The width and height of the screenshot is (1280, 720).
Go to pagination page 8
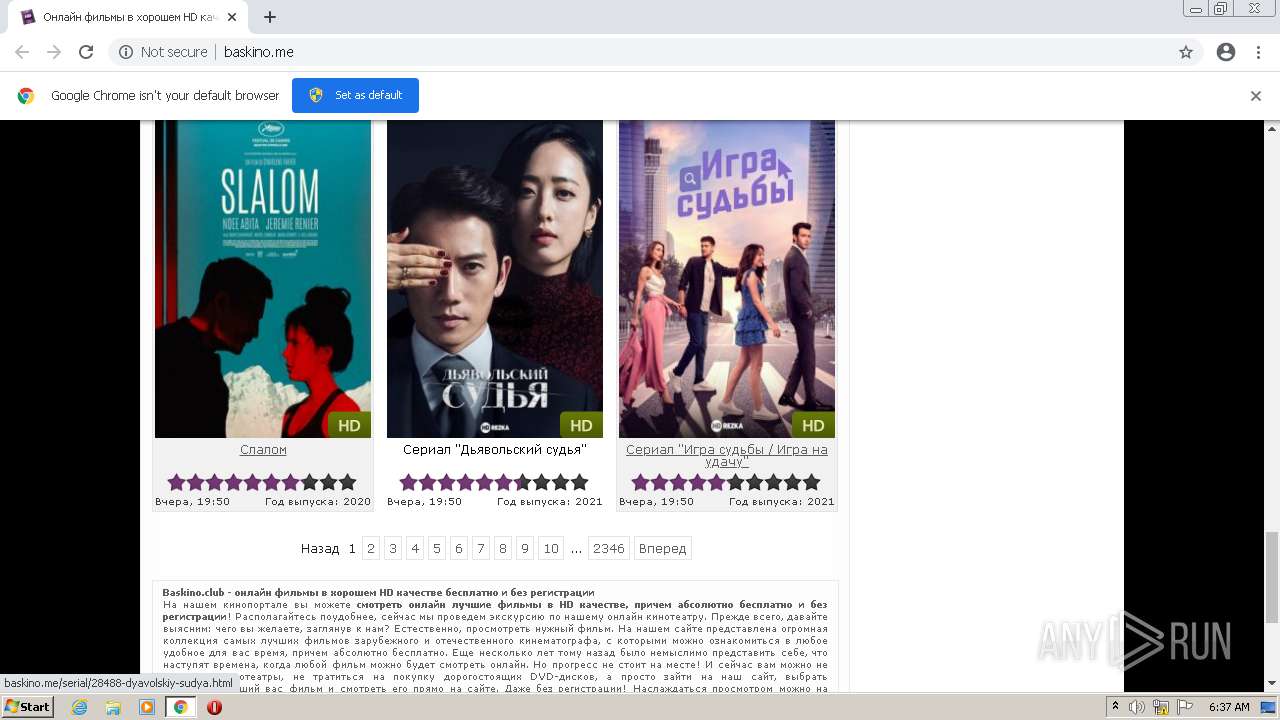pyautogui.click(x=503, y=548)
